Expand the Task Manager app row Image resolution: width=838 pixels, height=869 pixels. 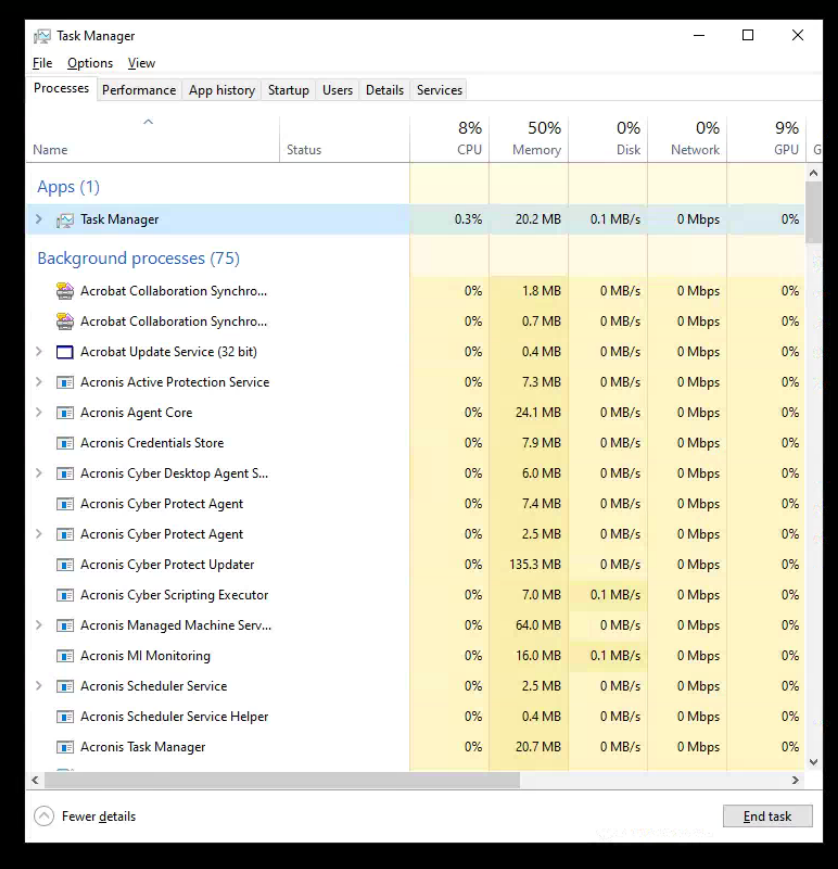[x=39, y=219]
